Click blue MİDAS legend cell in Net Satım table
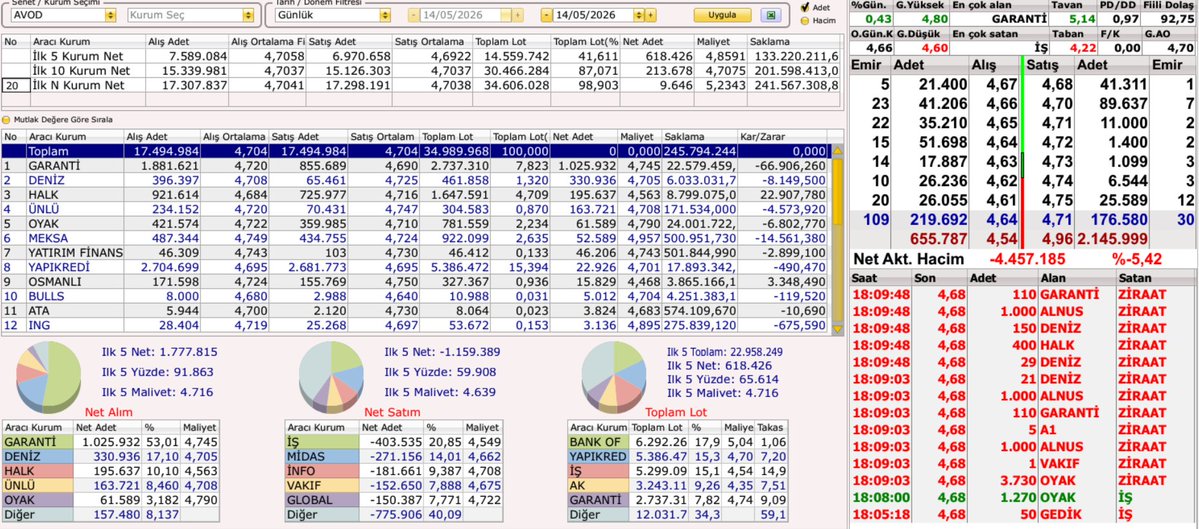 pos(322,456)
